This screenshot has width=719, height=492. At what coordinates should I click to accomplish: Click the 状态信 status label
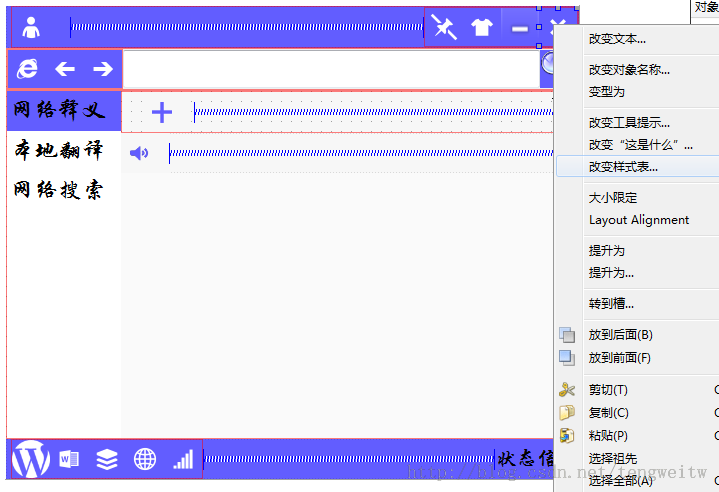click(x=525, y=459)
